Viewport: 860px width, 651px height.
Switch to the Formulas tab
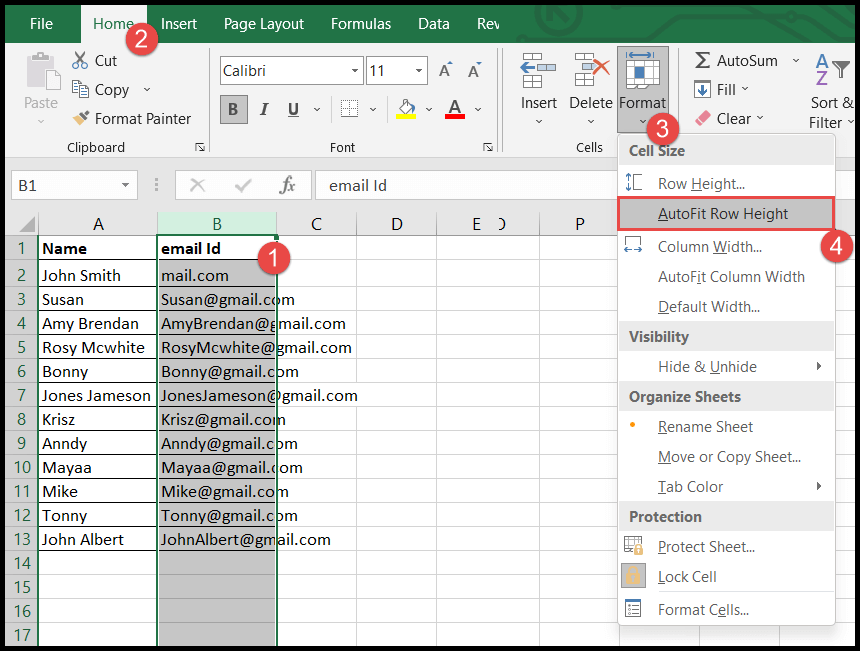(x=361, y=24)
